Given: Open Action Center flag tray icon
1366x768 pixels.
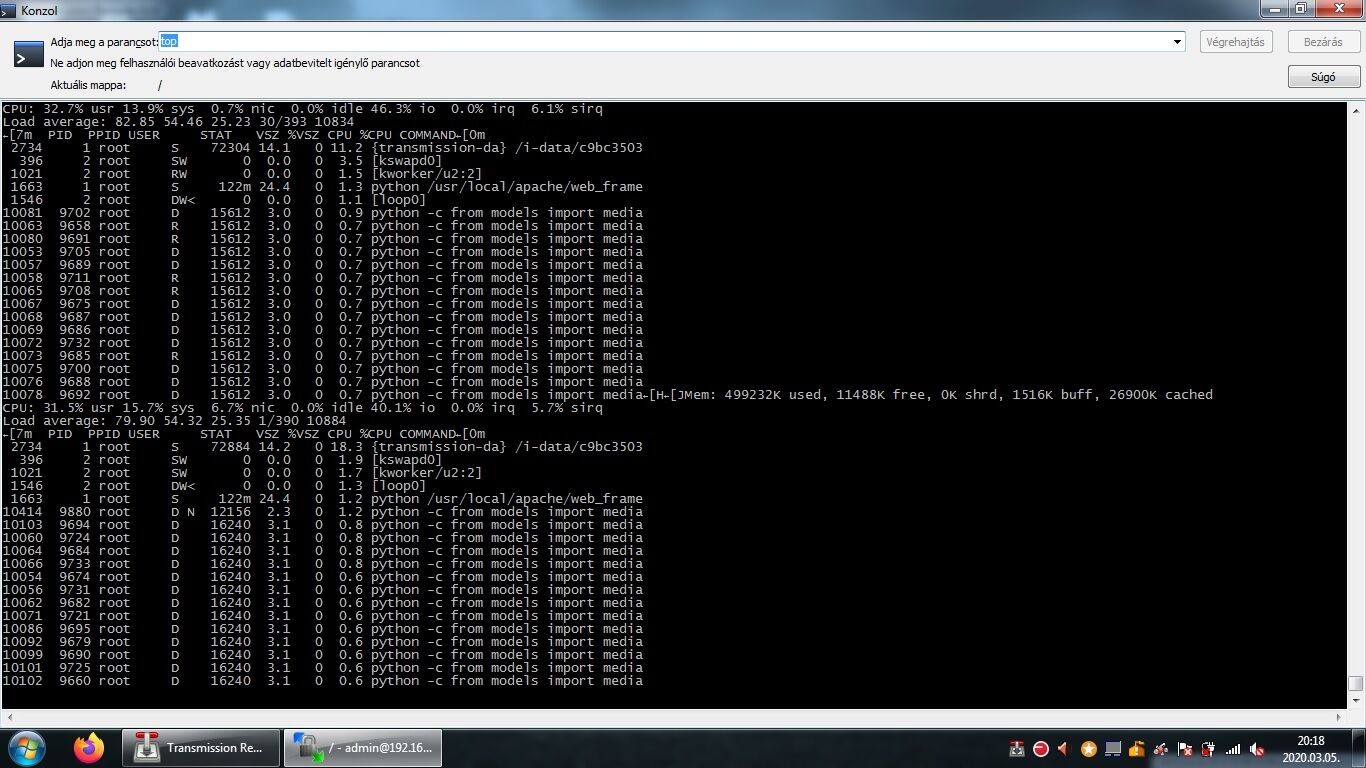Looking at the screenshot, I should [x=1185, y=748].
